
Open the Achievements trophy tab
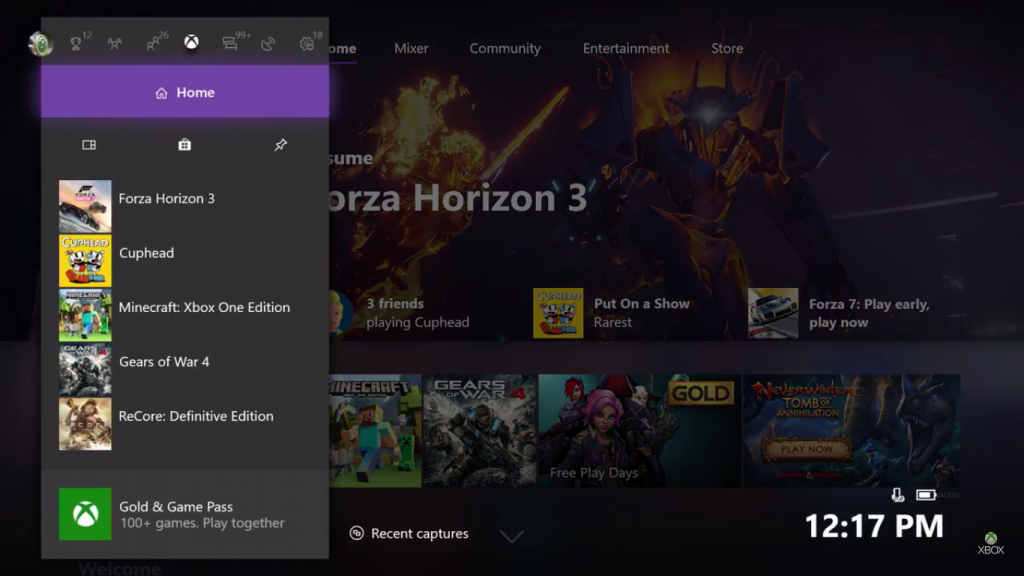[x=76, y=43]
